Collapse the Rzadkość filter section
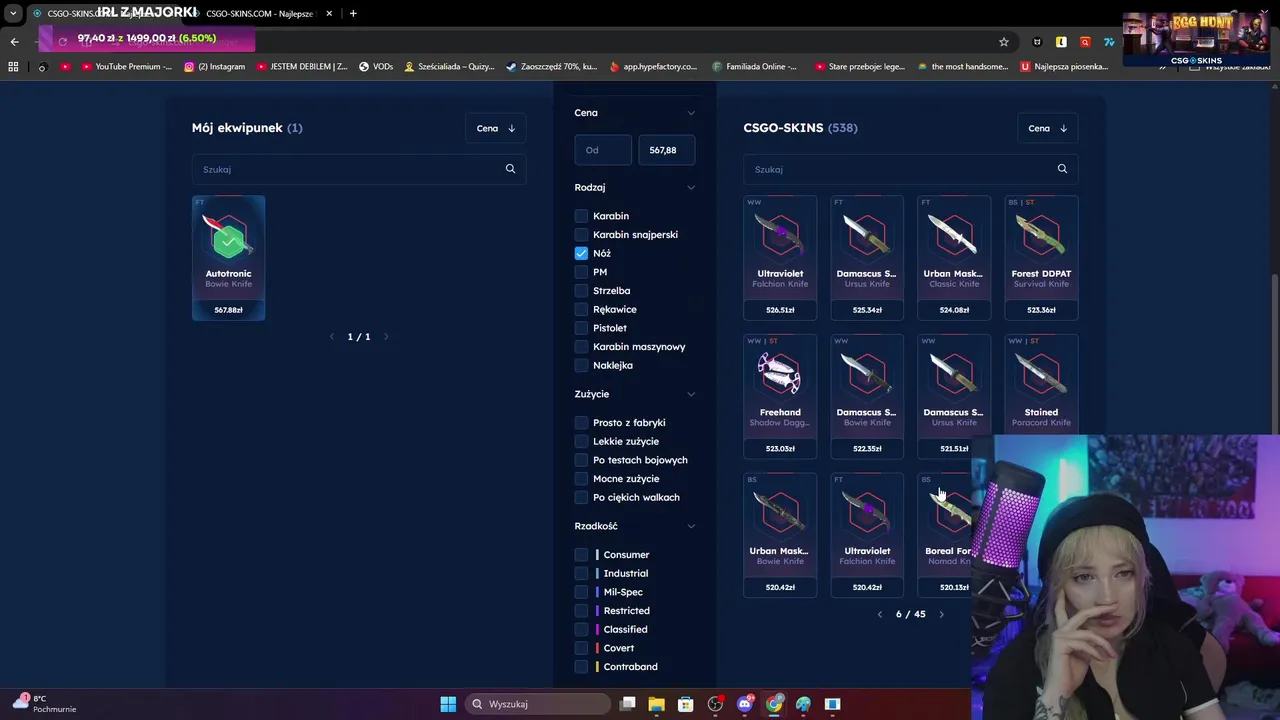Image resolution: width=1280 pixels, height=720 pixels. point(690,526)
